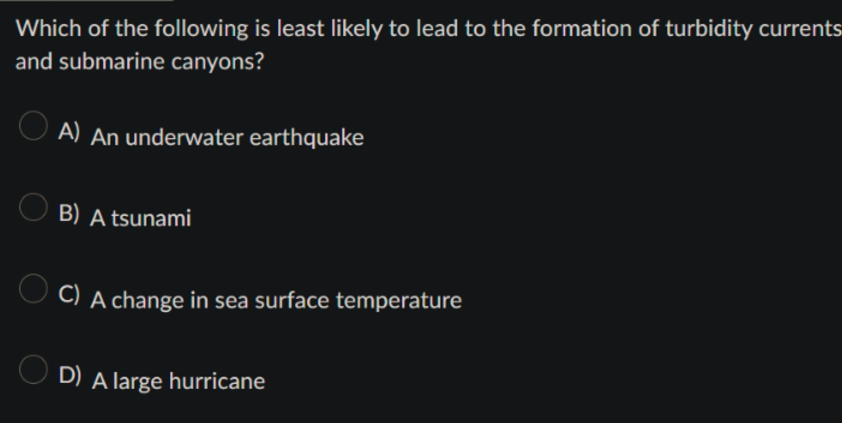Viewport: 842px width, 423px height.
Task: Click the word 'earthquake' in option A
Action: point(307,137)
